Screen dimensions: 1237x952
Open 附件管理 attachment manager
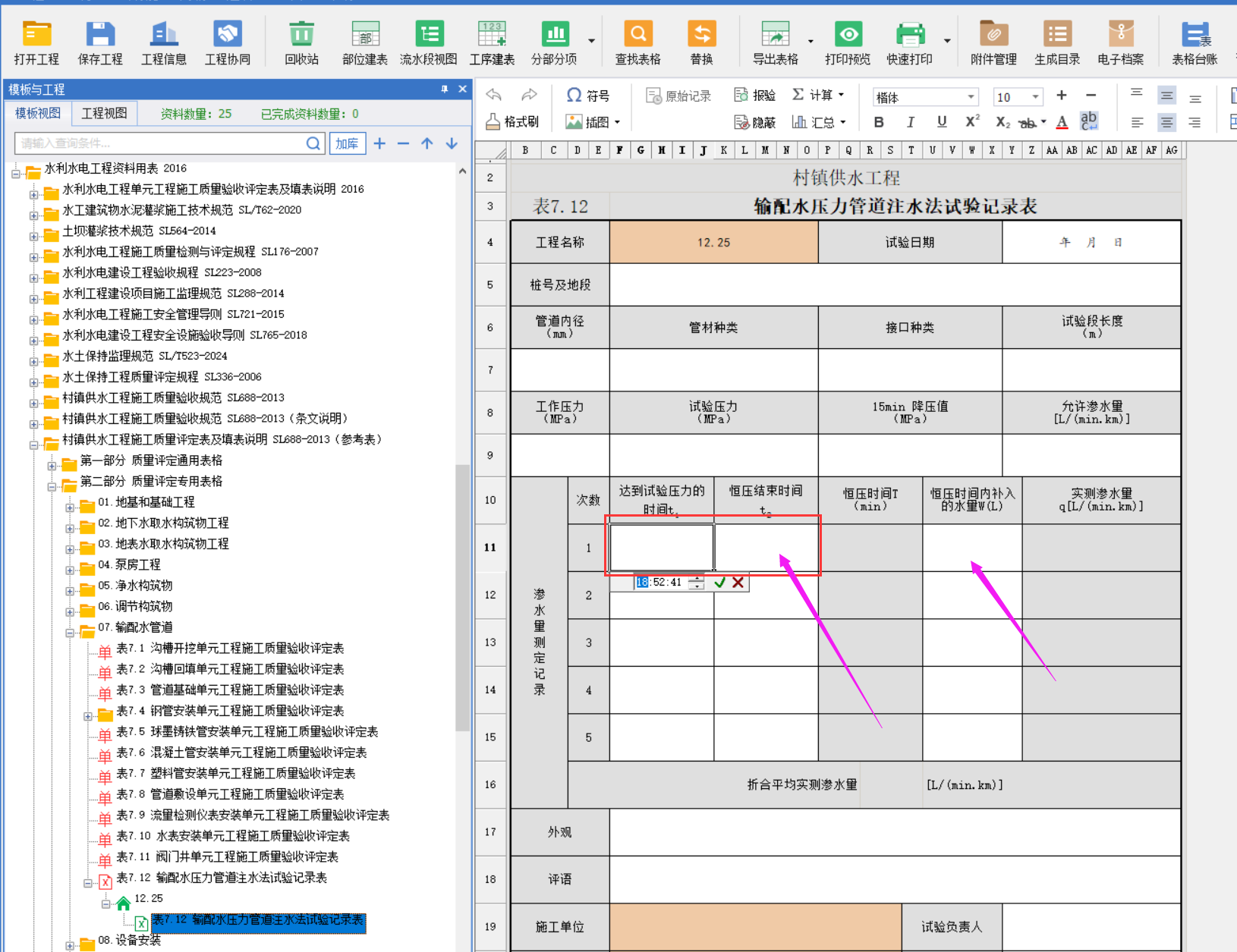993,42
